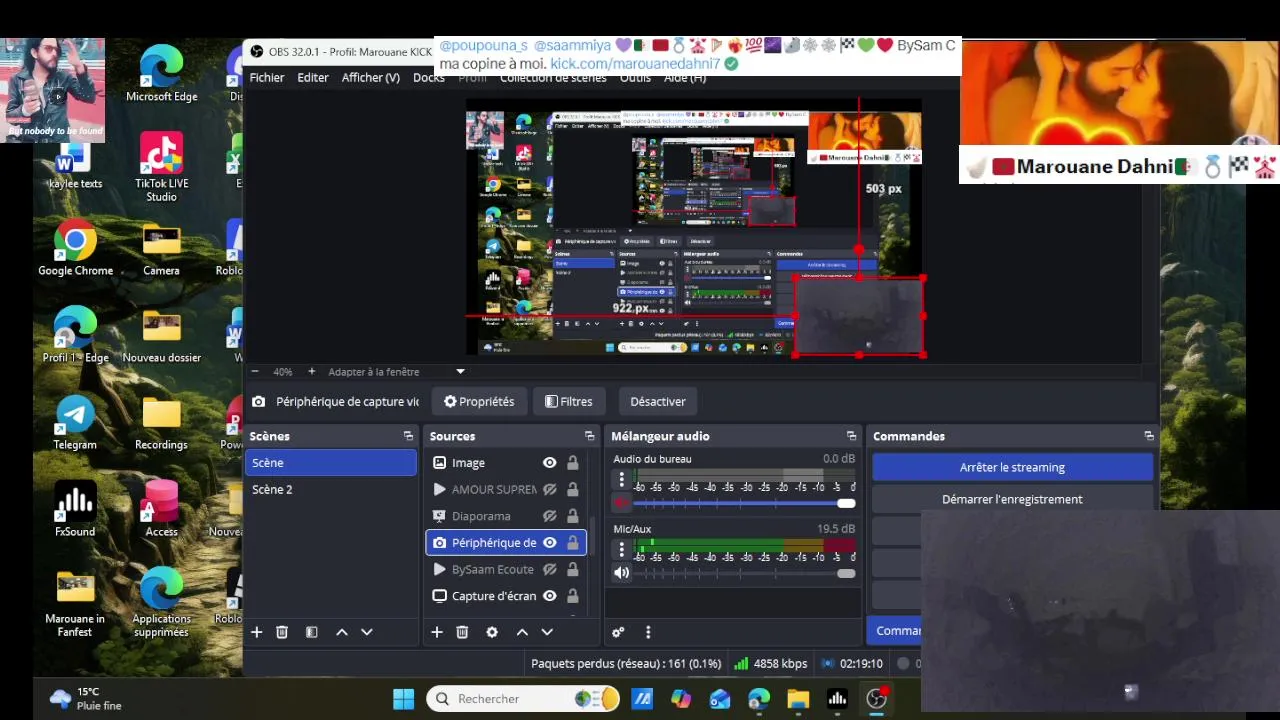Pop out the Sources dock
Image resolution: width=1280 pixels, height=720 pixels.
pyautogui.click(x=589, y=436)
